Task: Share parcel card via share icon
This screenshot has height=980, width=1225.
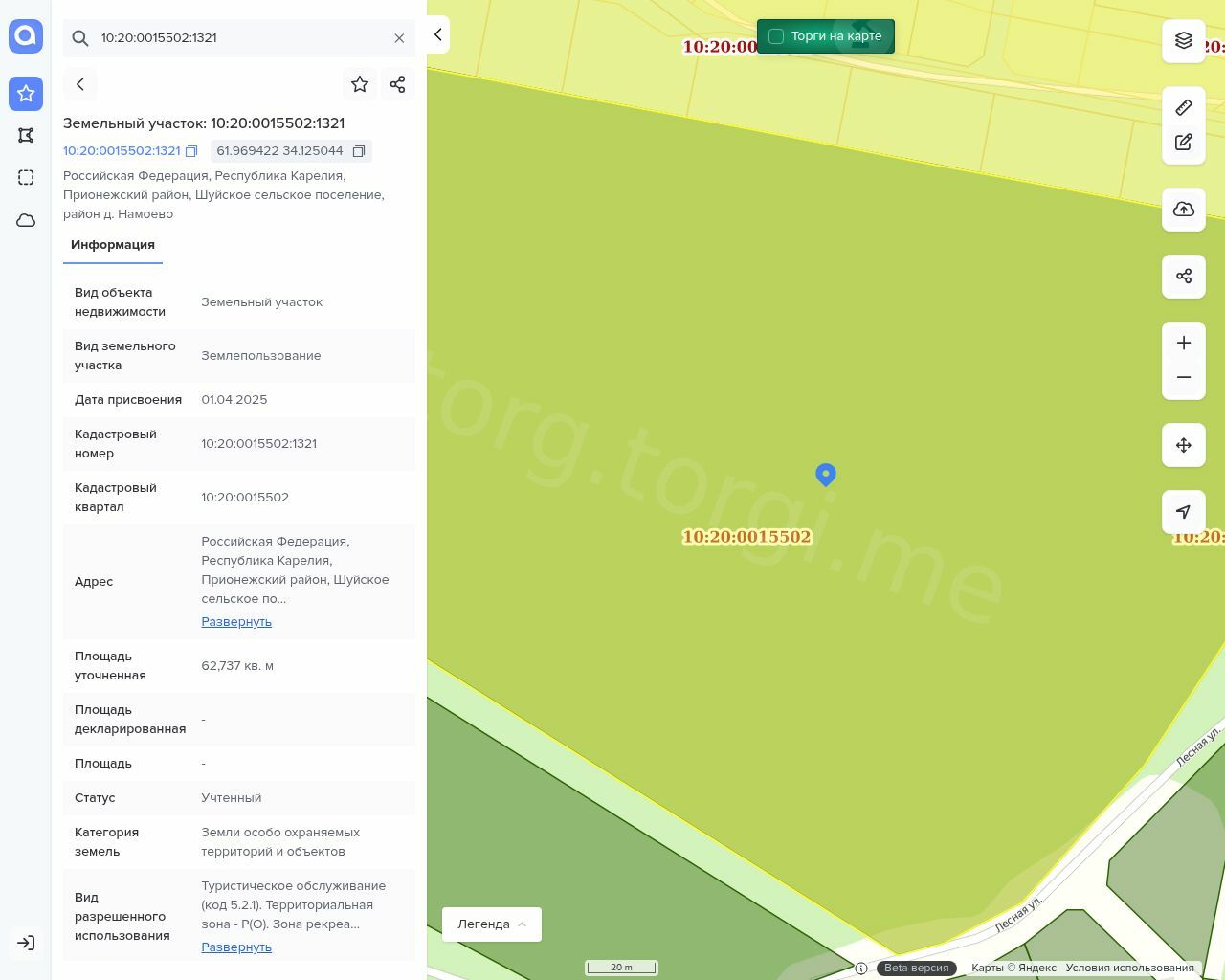Action: tap(398, 84)
